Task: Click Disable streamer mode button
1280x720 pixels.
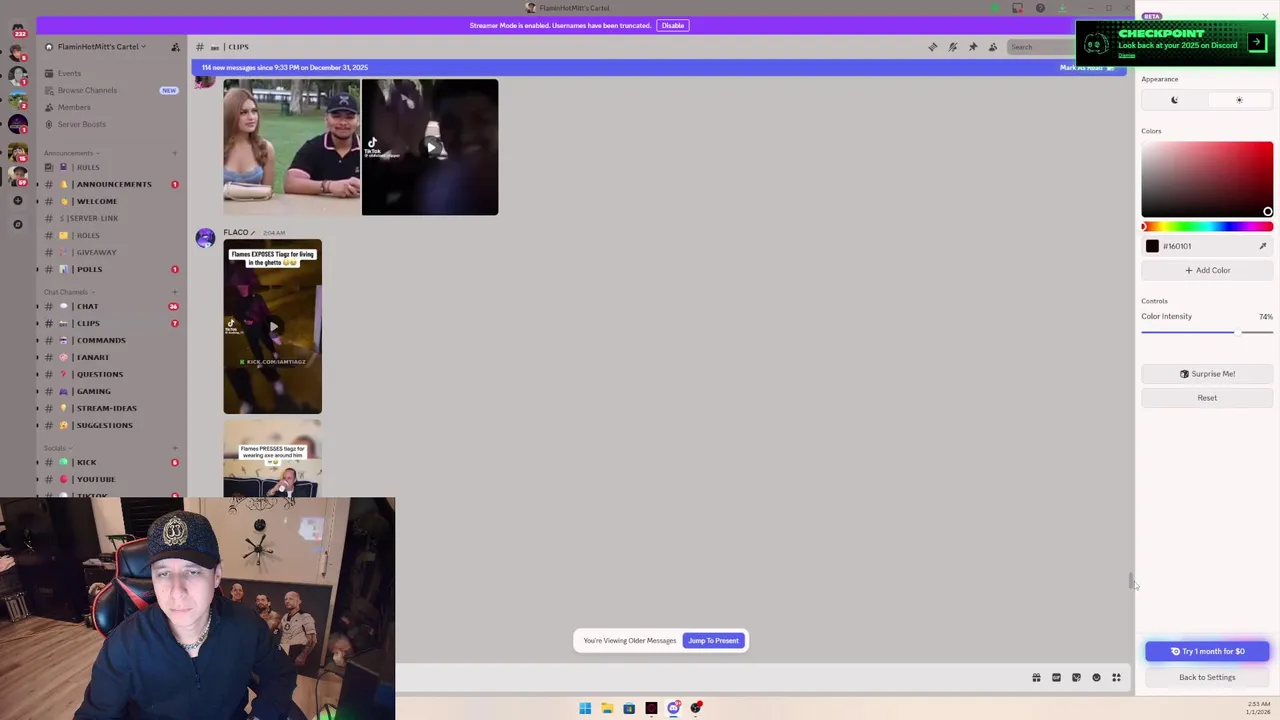Action: (x=673, y=25)
